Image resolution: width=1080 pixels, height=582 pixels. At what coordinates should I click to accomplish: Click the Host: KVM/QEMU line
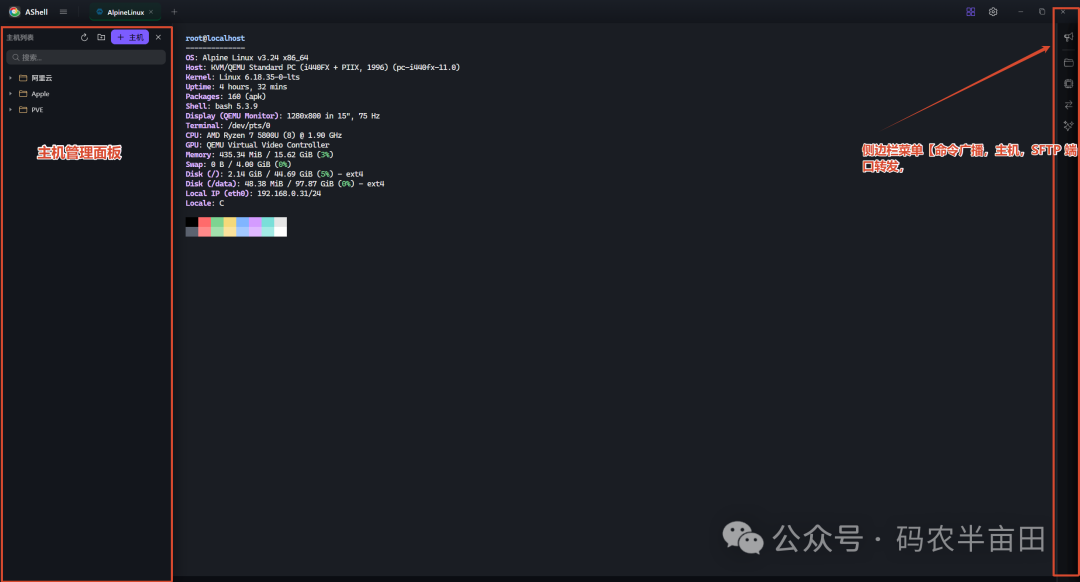click(x=322, y=67)
